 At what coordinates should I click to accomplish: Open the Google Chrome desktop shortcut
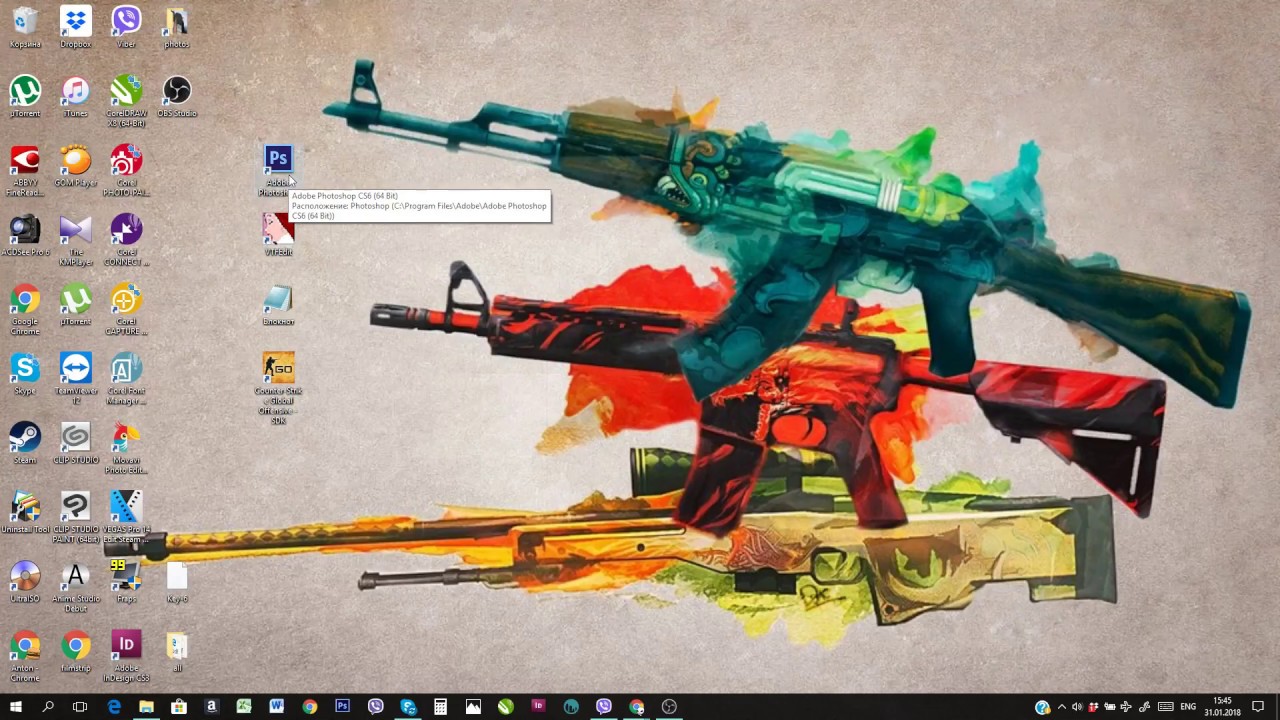[x=25, y=309]
